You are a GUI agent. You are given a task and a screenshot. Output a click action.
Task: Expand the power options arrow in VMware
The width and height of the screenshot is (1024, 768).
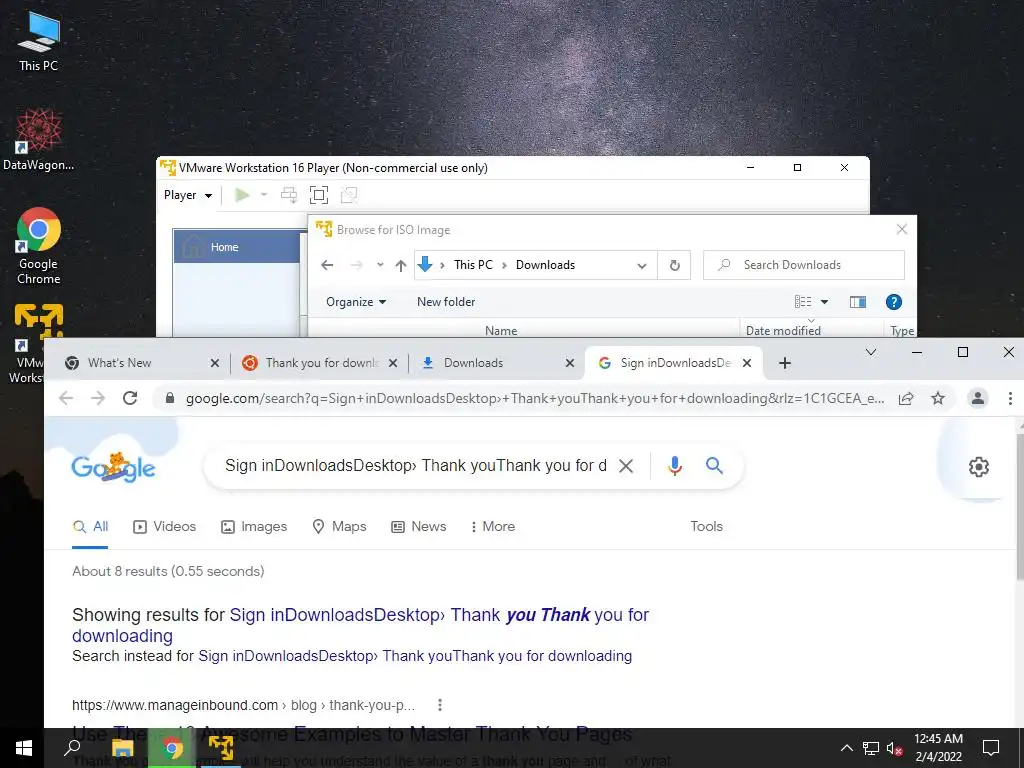click(x=264, y=195)
